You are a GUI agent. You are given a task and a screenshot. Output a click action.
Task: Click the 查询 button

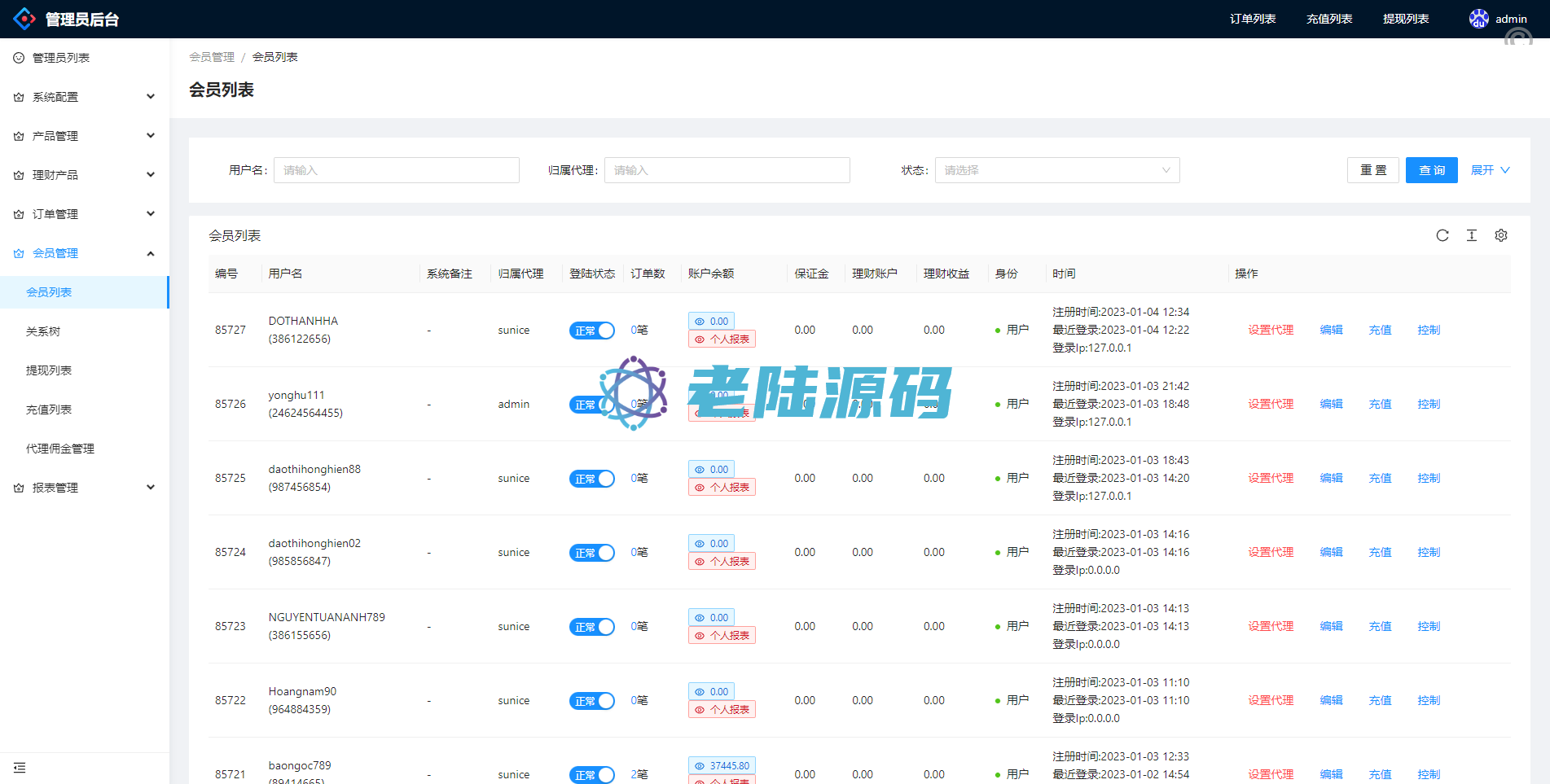1431,170
